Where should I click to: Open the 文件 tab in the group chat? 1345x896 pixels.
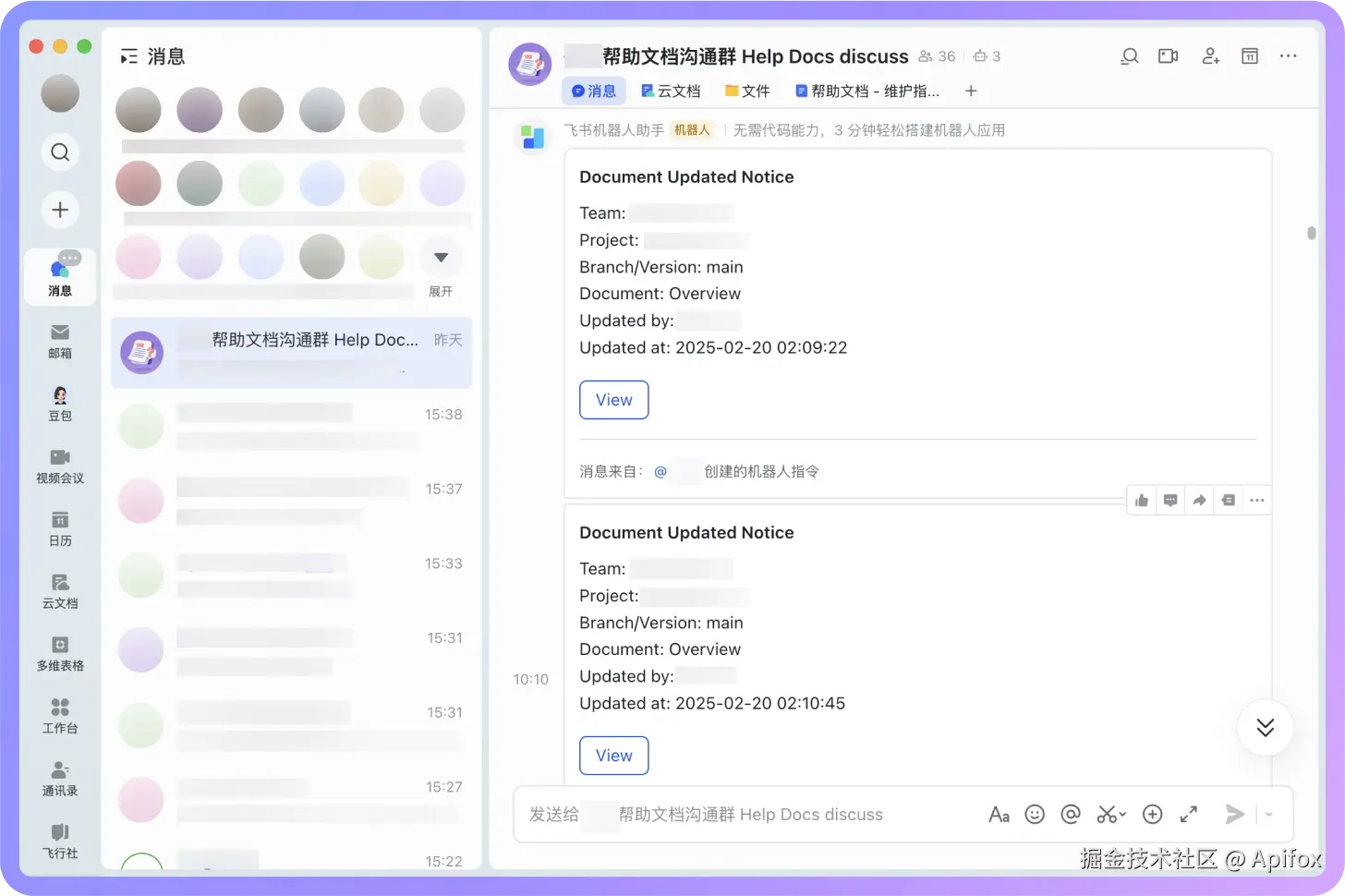[747, 91]
